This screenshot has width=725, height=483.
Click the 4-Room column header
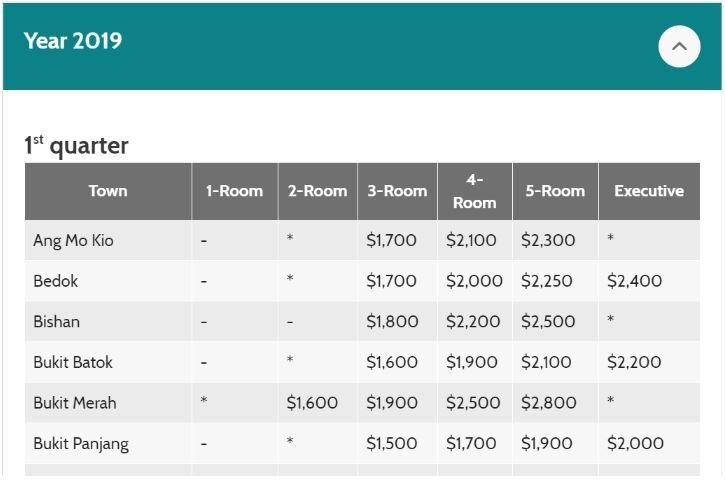pyautogui.click(x=475, y=191)
